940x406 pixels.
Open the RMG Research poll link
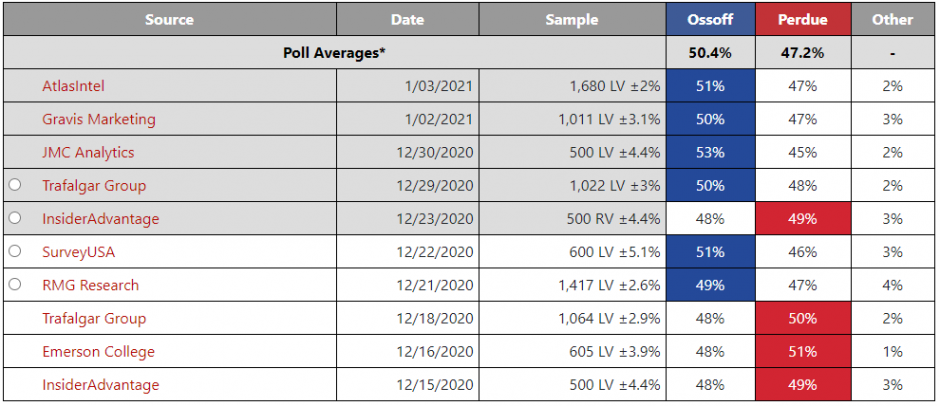(x=90, y=285)
